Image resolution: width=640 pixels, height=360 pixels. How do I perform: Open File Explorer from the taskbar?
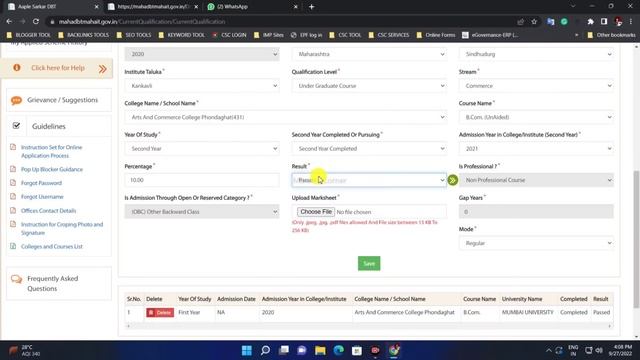click(320, 350)
